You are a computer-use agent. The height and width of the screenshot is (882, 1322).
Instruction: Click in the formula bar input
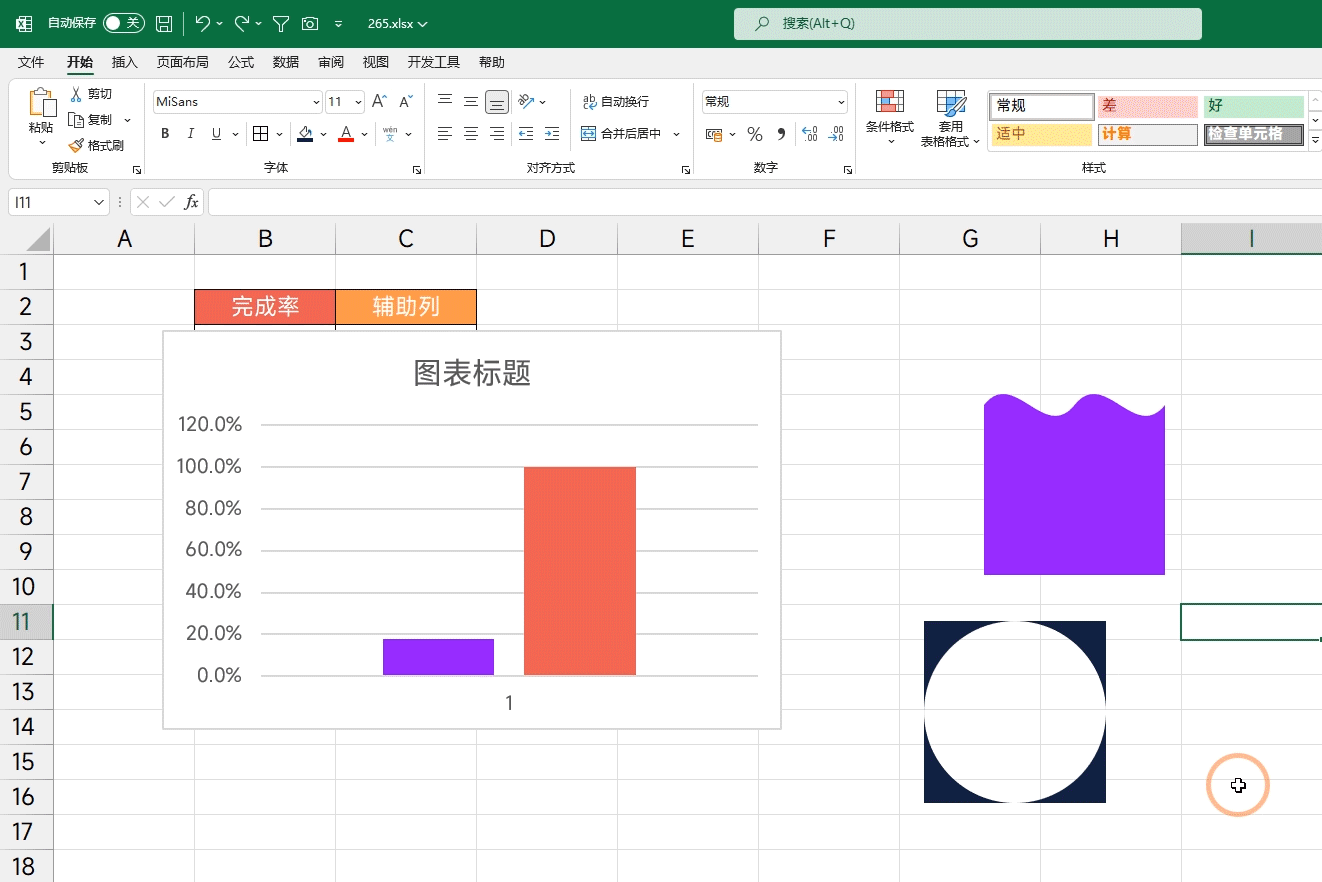tap(765, 202)
